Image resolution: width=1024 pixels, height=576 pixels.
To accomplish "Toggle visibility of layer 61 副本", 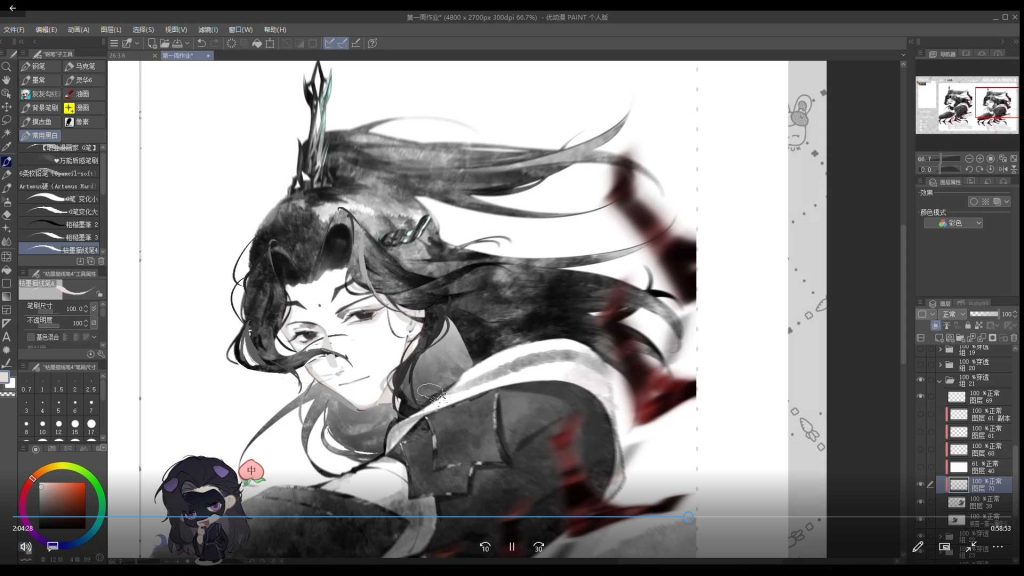I will (x=921, y=414).
